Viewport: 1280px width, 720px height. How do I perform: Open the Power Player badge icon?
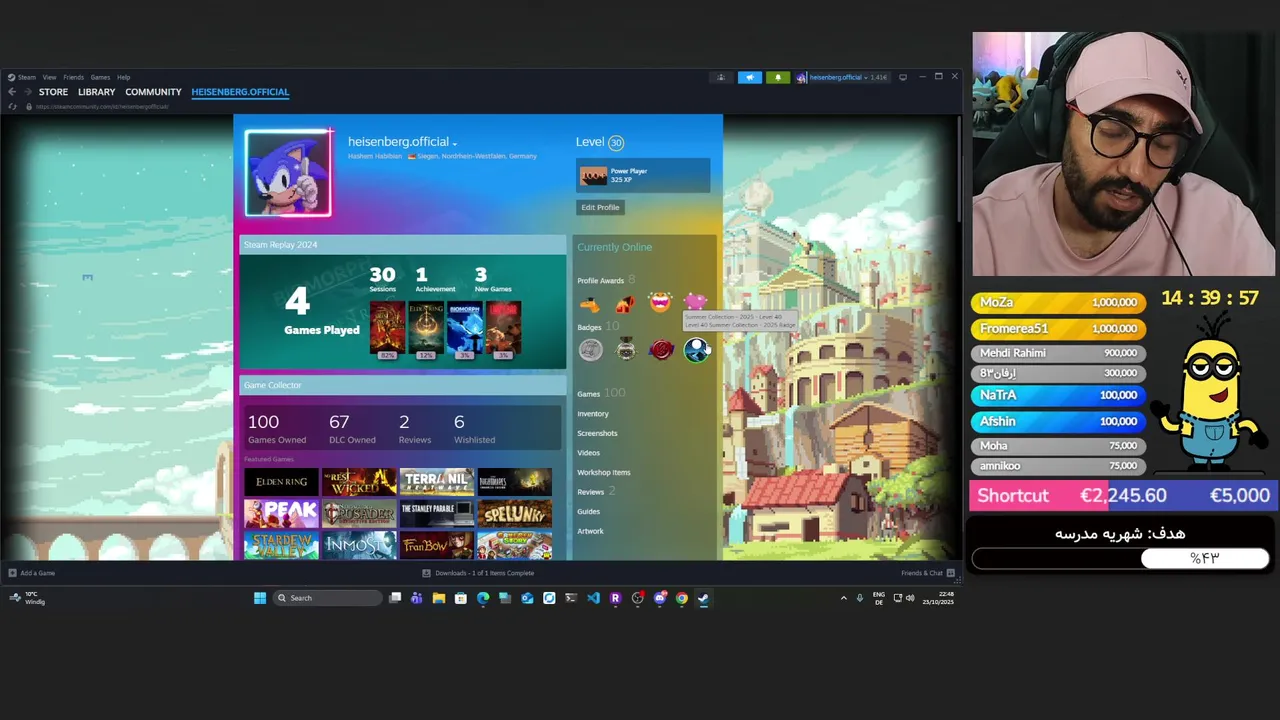(594, 176)
